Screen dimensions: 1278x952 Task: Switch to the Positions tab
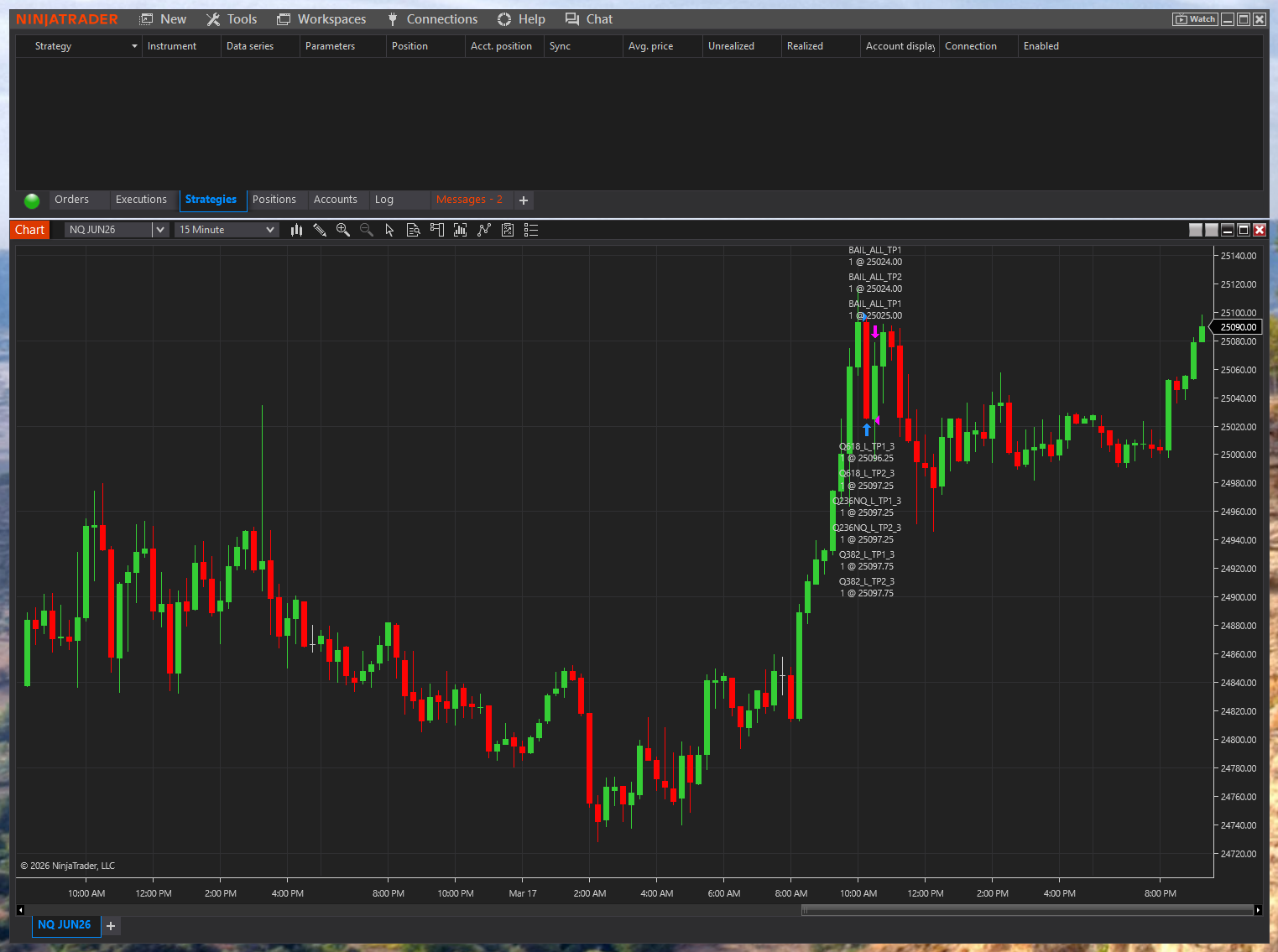[274, 200]
